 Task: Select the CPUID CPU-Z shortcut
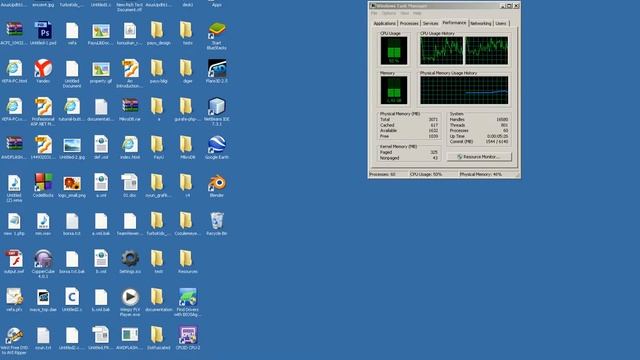click(188, 337)
